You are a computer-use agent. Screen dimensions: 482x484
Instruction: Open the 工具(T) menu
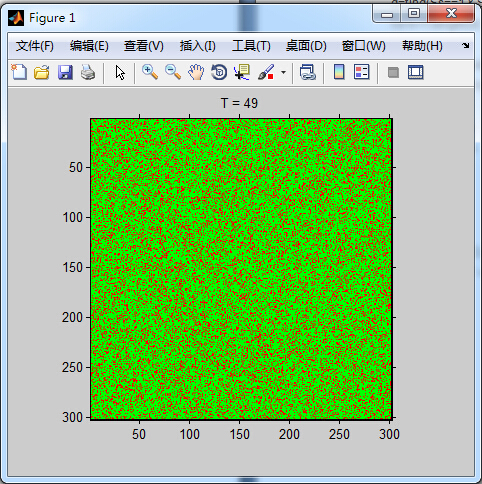[x=251, y=46]
